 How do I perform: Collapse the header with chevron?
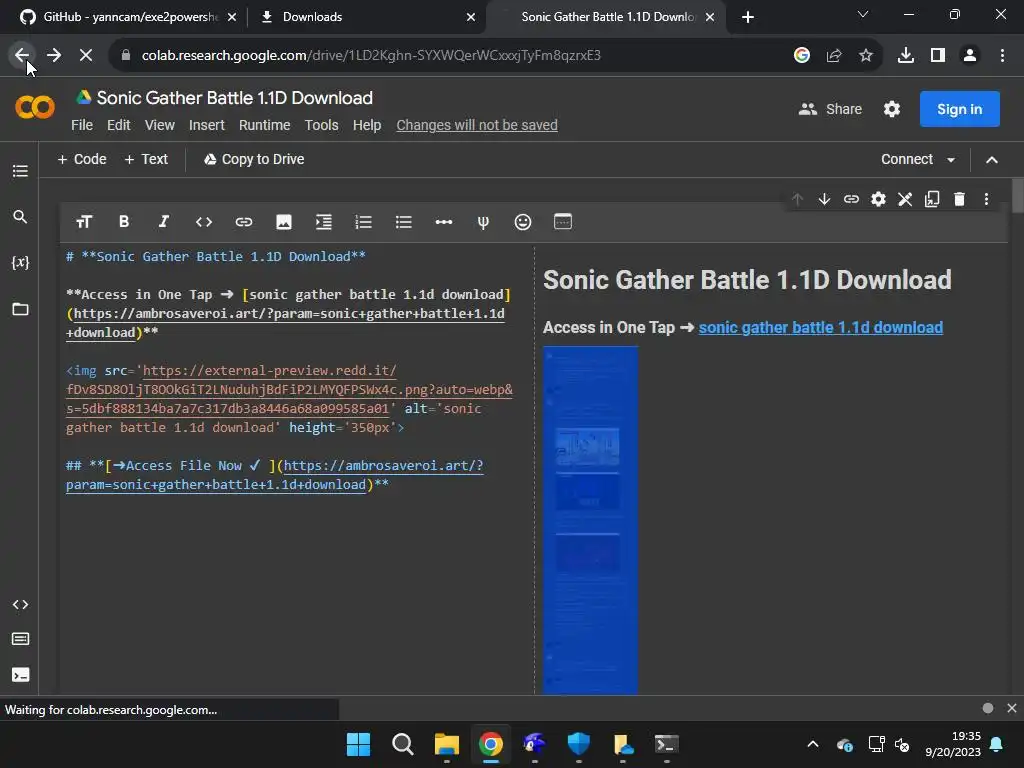[991, 160]
